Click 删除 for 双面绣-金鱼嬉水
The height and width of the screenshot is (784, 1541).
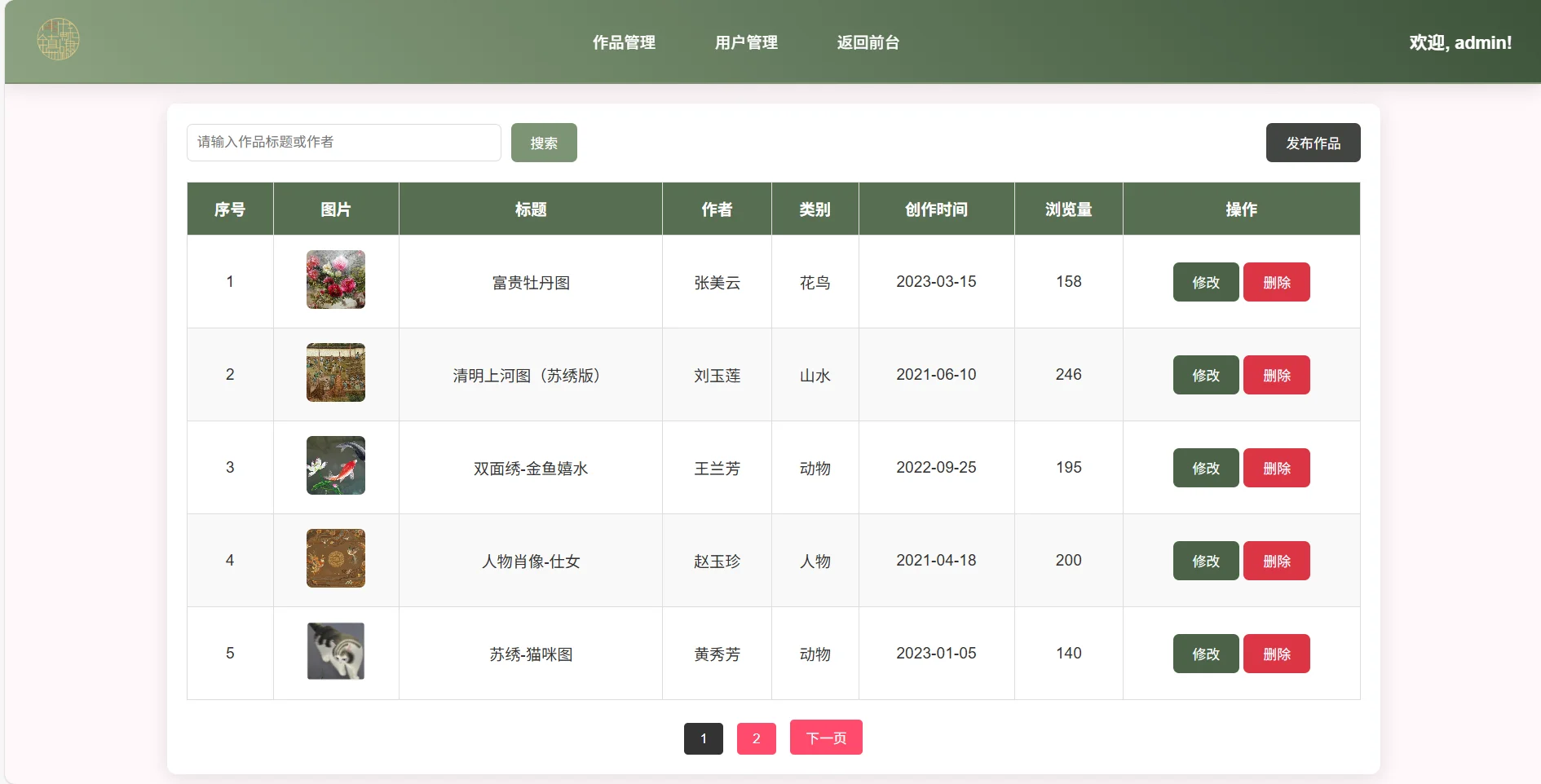(1276, 468)
